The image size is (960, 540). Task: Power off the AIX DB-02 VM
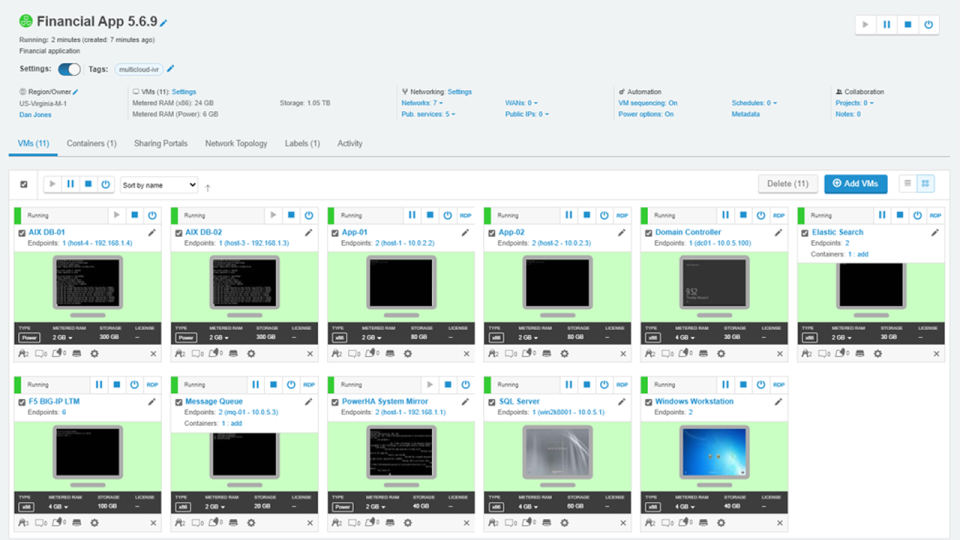pyautogui.click(x=309, y=216)
